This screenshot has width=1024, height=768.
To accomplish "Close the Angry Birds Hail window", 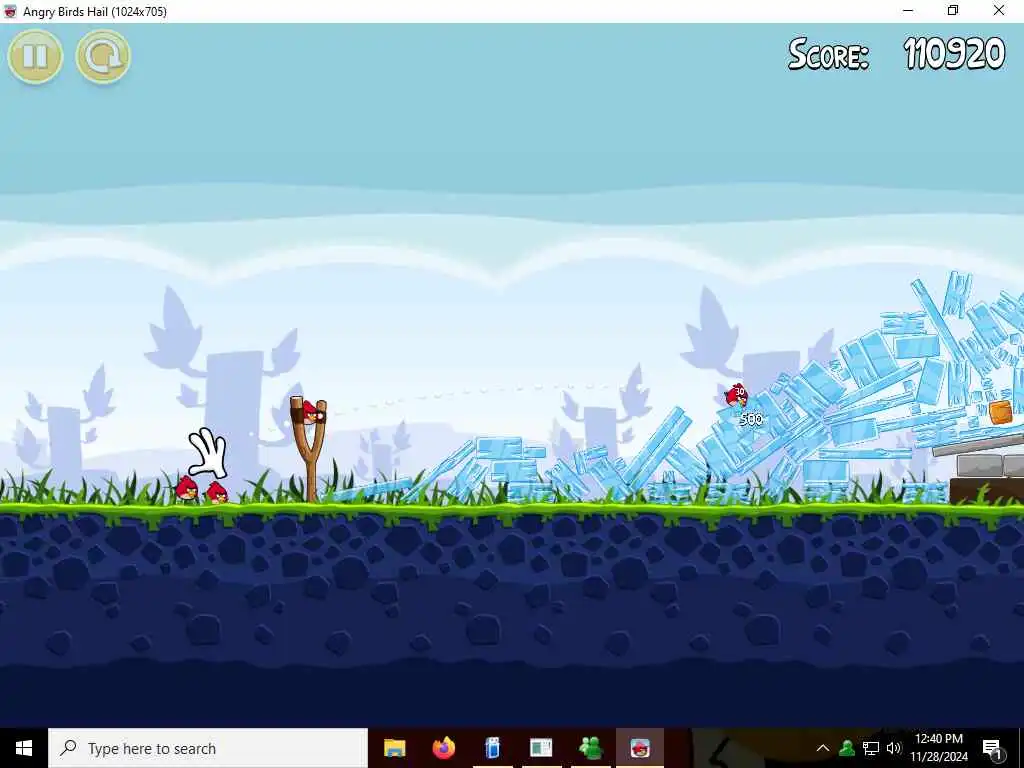I will (999, 11).
